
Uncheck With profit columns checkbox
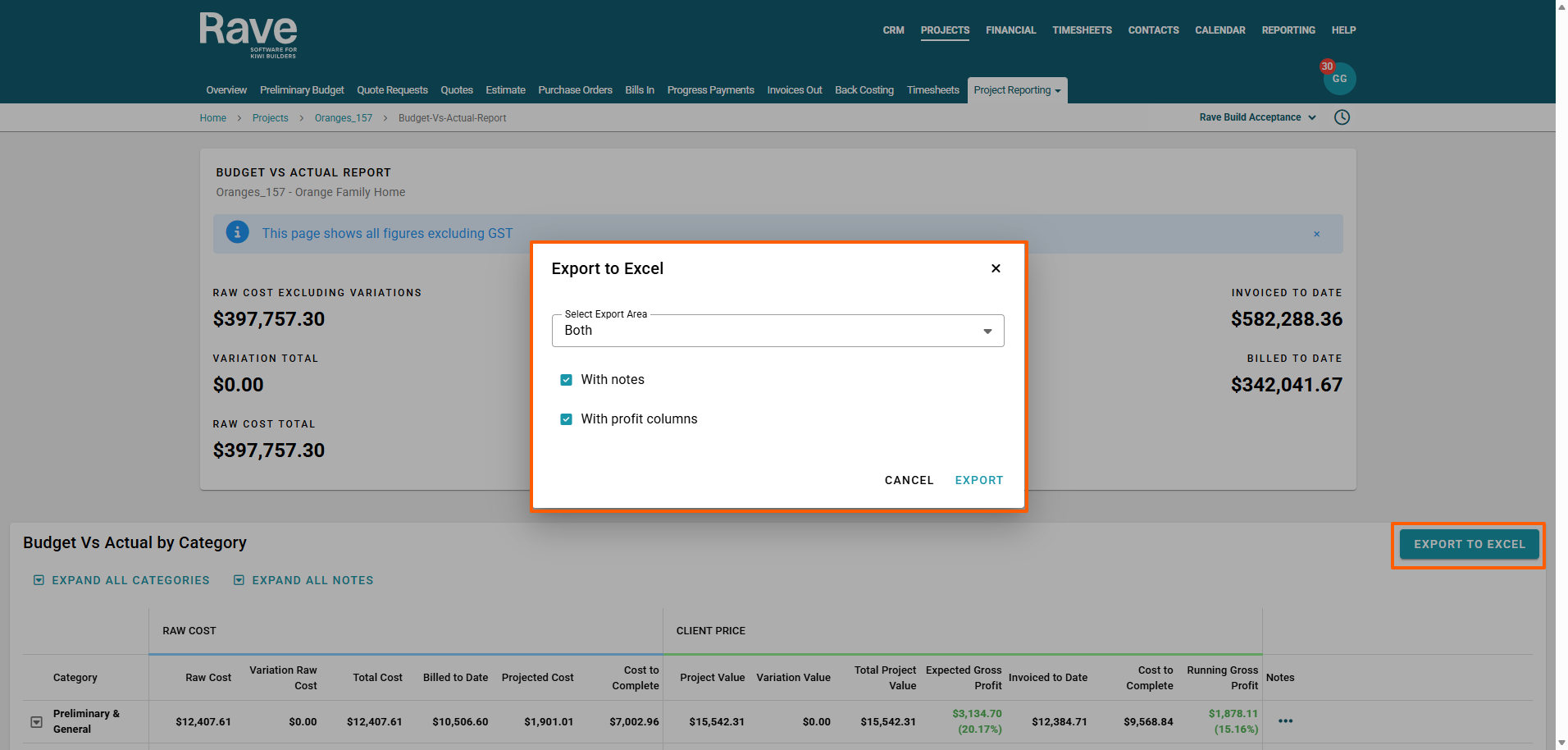point(566,419)
